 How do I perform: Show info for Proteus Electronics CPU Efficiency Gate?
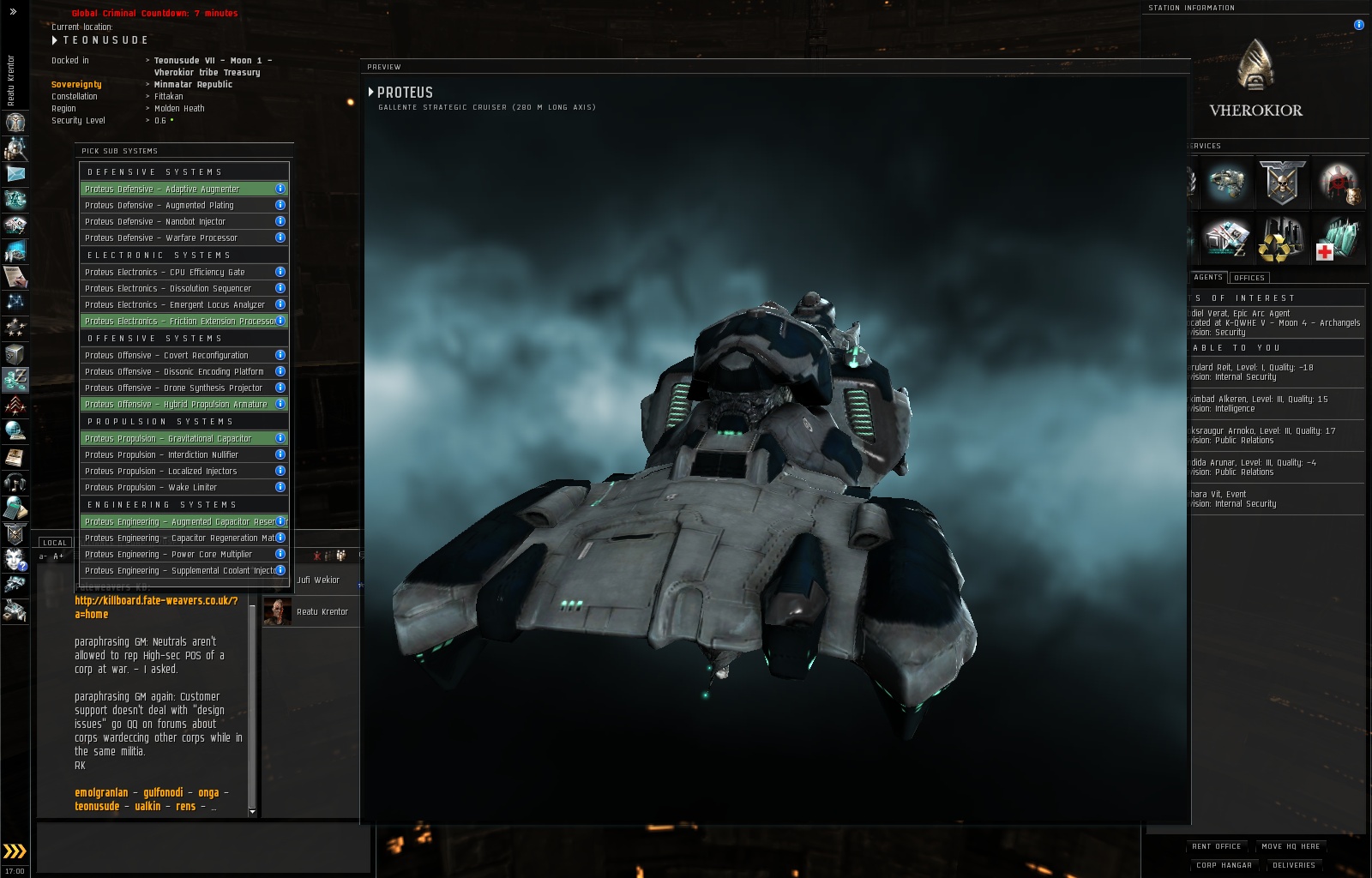tap(280, 272)
